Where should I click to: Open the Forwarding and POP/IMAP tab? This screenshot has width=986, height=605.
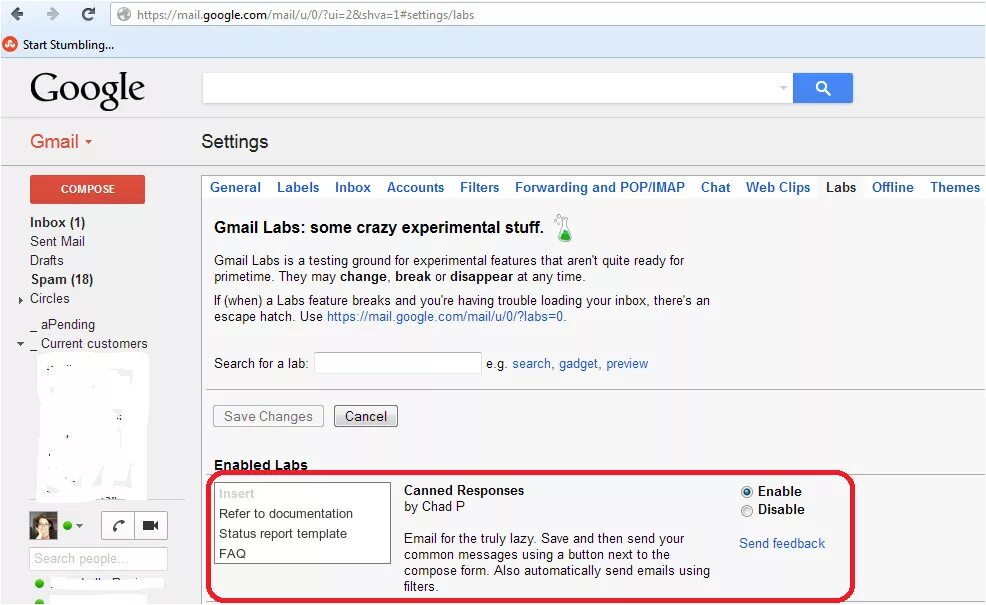pos(599,187)
